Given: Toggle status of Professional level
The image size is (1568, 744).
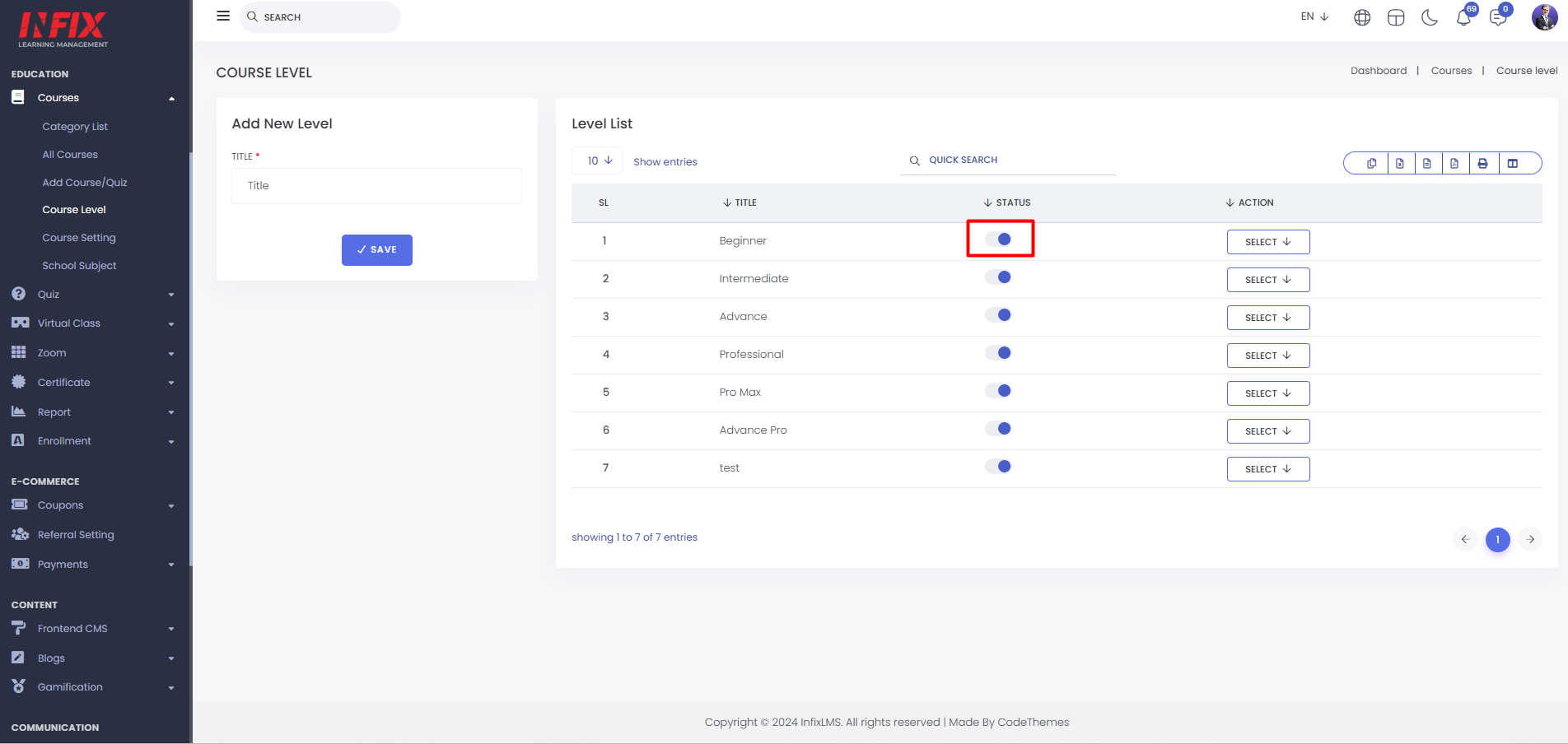Looking at the screenshot, I should click(998, 352).
